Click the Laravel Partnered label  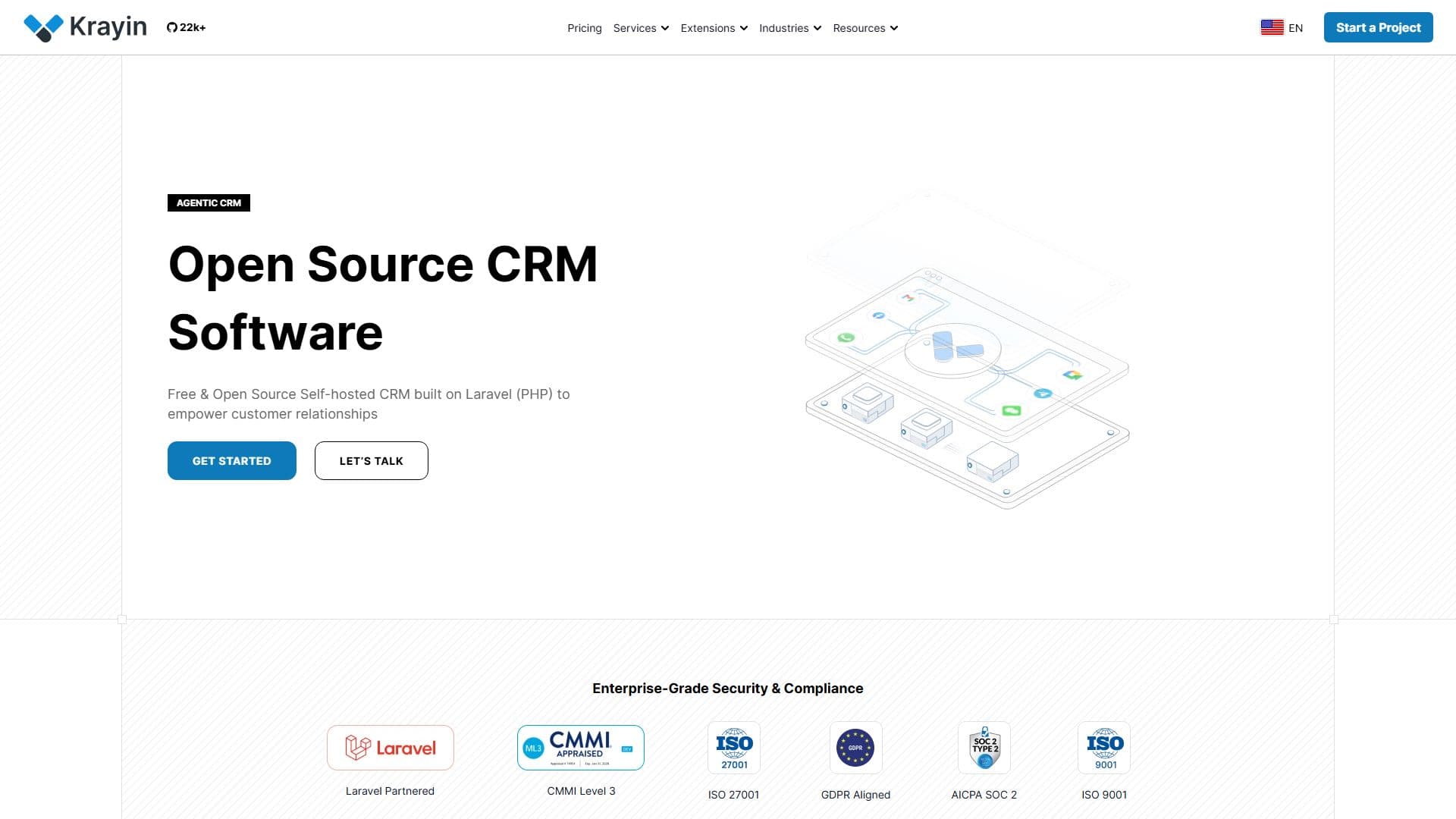click(390, 791)
